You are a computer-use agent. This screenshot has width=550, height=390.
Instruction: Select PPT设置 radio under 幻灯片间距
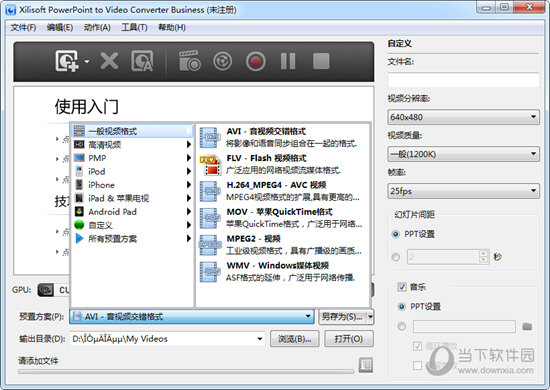coord(395,234)
